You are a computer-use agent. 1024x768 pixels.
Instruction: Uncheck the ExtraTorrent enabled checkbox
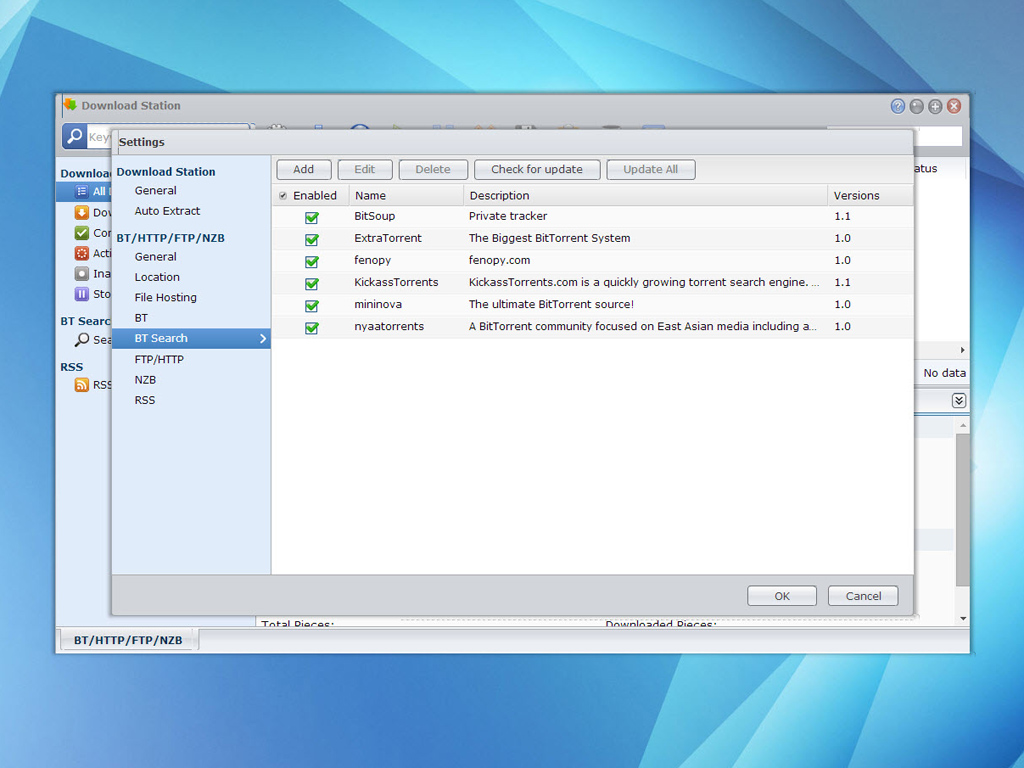point(312,239)
